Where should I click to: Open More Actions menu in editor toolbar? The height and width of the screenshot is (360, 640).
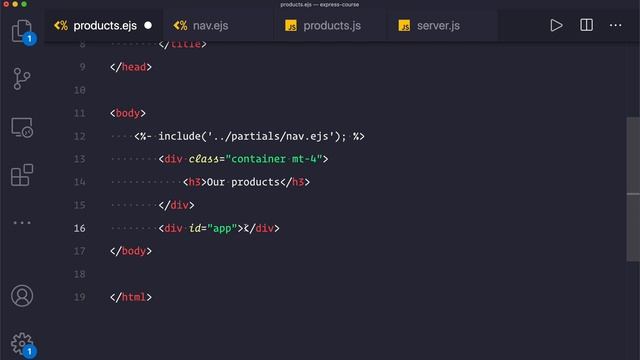coord(615,25)
